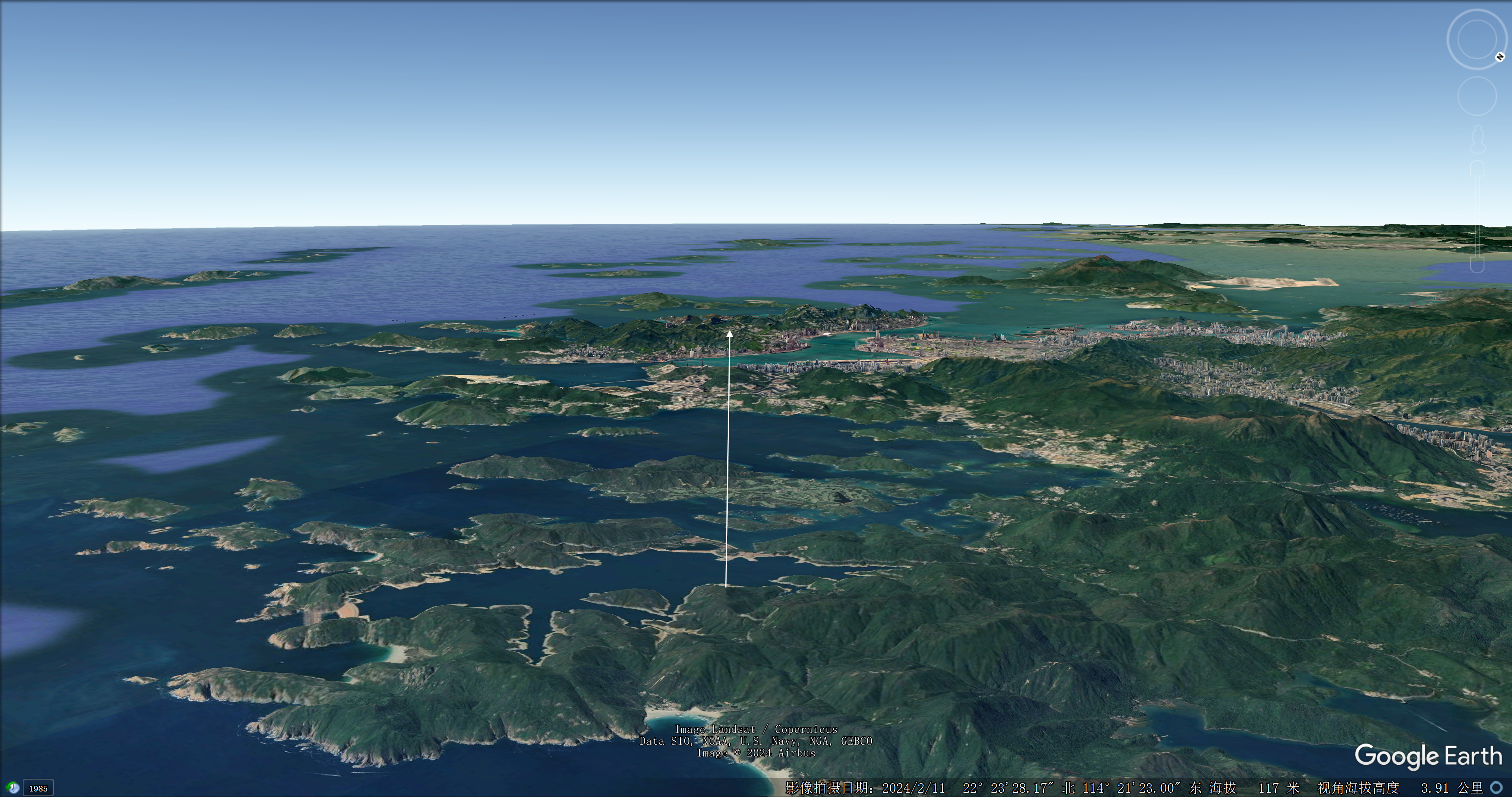Image resolution: width=1512 pixels, height=797 pixels.
Task: Click the streaming status circle indicator
Action: [1496, 788]
